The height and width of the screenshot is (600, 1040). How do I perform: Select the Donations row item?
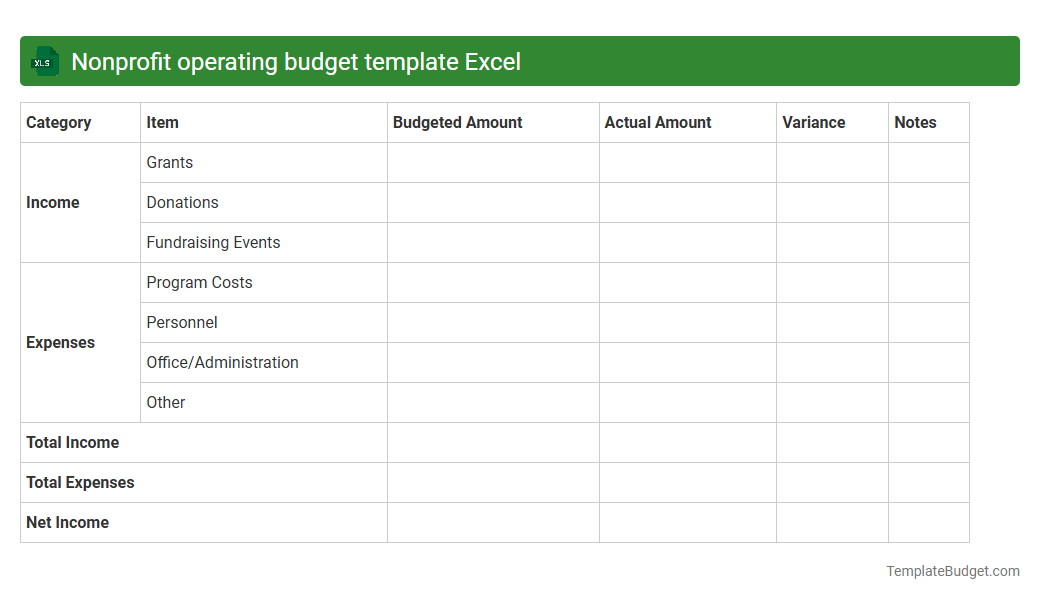[182, 202]
